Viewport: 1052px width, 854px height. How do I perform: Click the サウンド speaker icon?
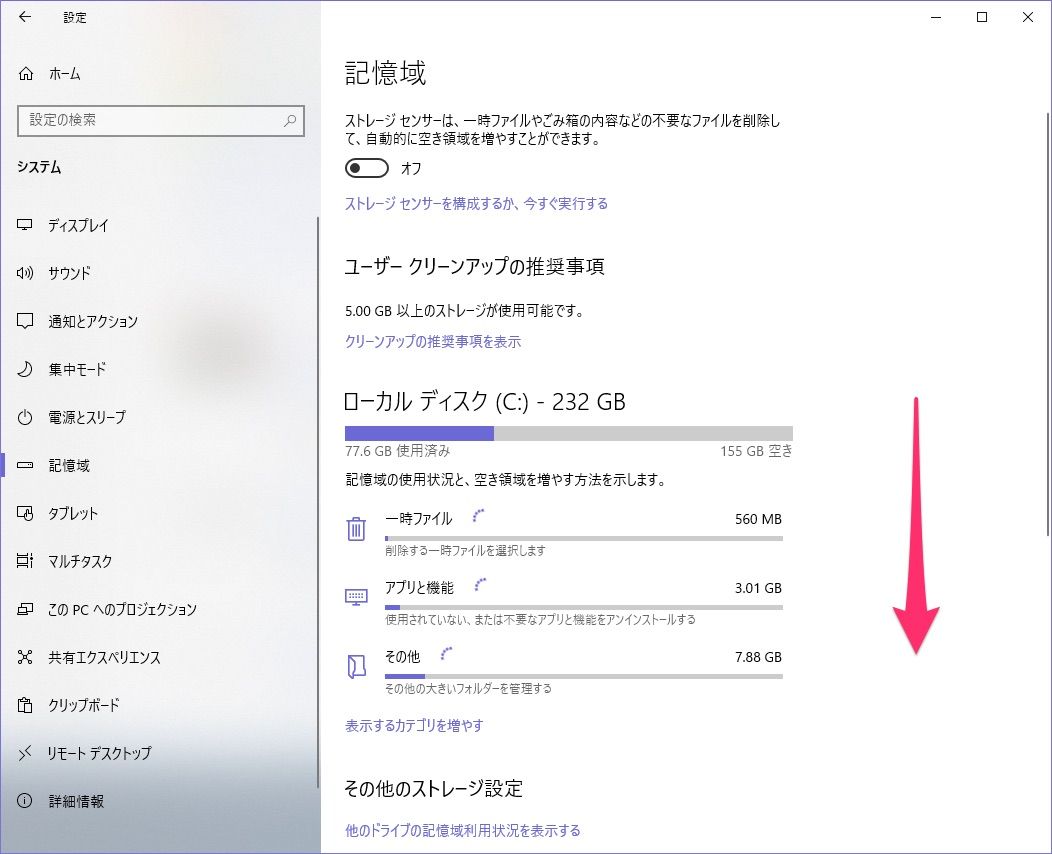point(25,273)
